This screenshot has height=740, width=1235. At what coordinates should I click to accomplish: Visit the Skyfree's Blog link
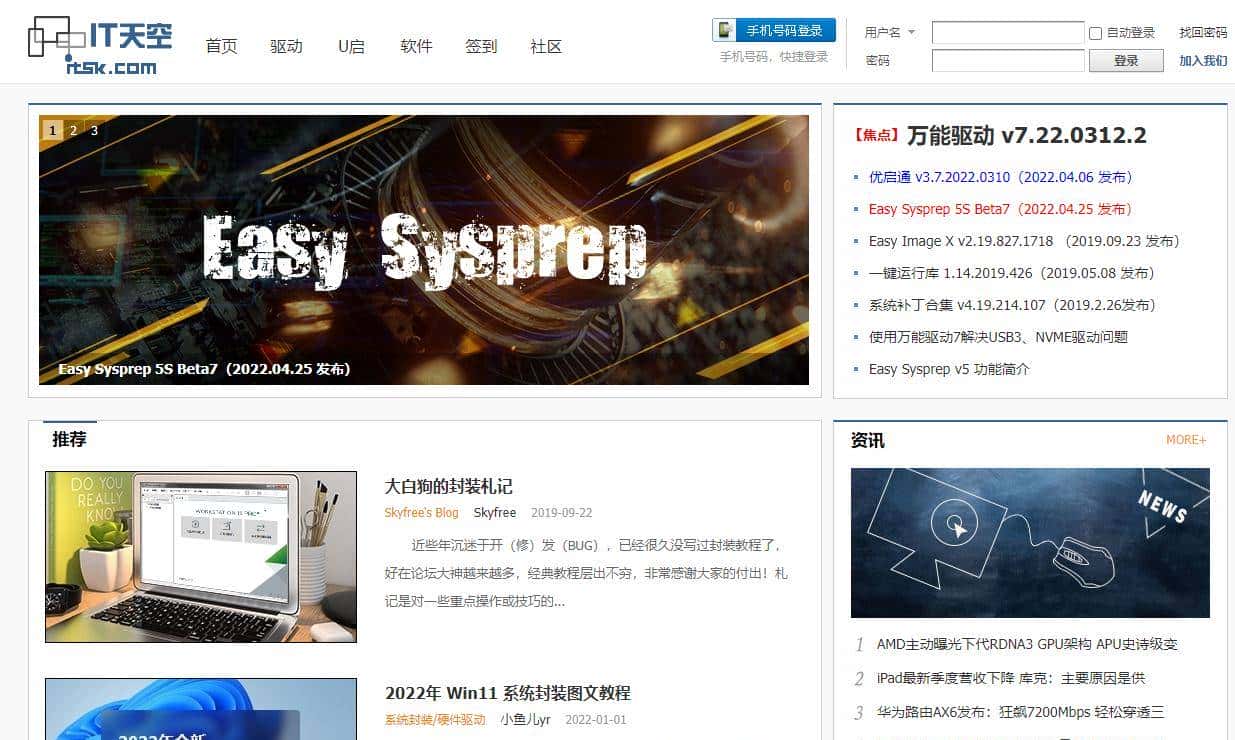(421, 512)
